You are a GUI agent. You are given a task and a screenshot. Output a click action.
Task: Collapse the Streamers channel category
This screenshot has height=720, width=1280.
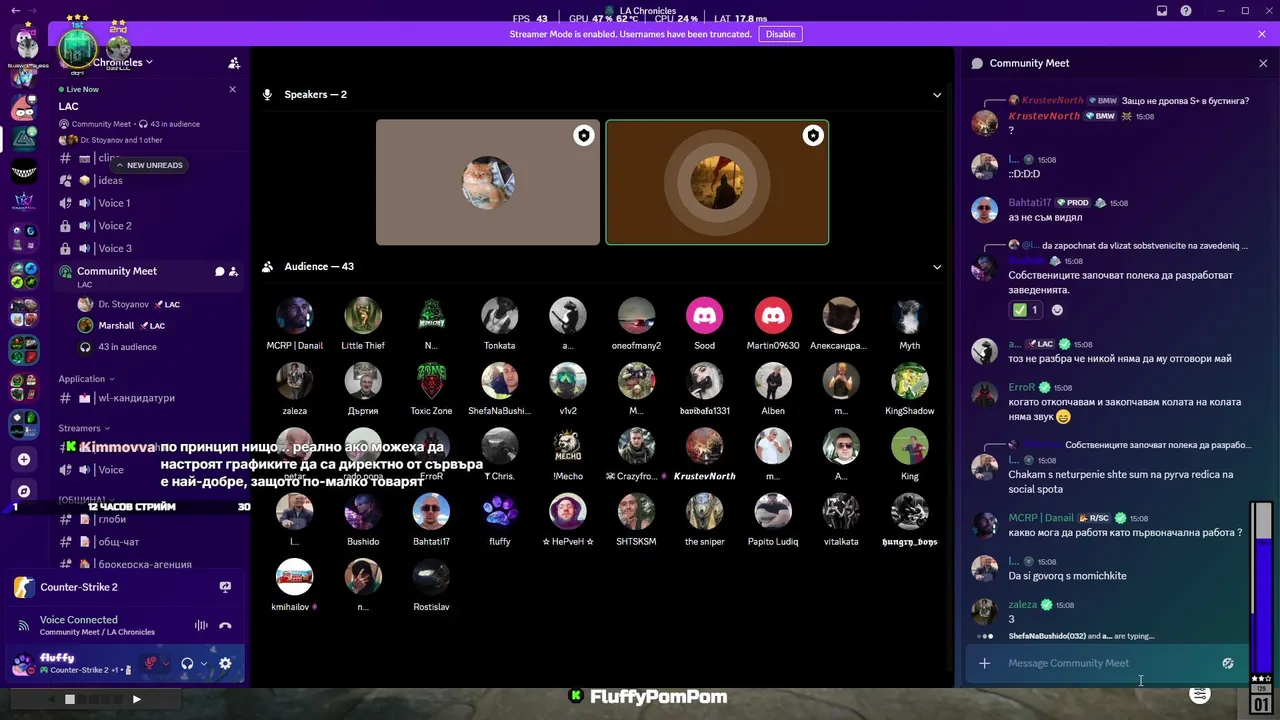(85, 428)
